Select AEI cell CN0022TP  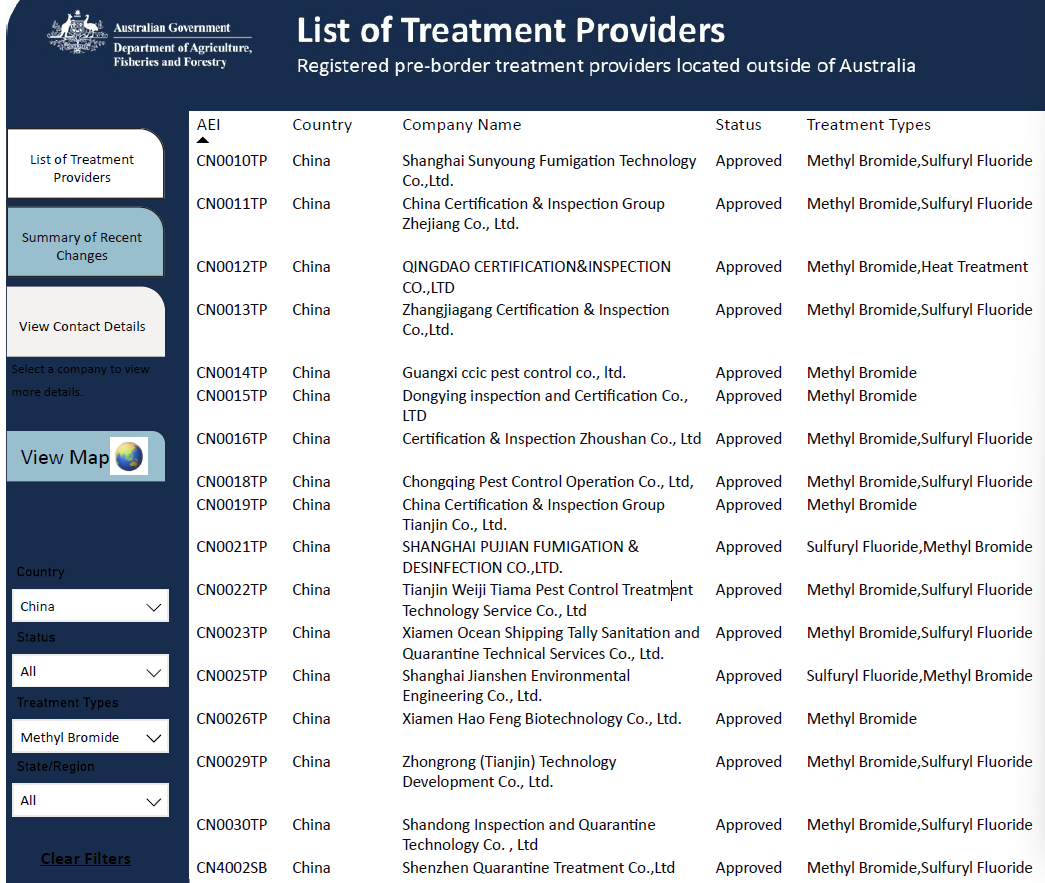pyautogui.click(x=232, y=590)
